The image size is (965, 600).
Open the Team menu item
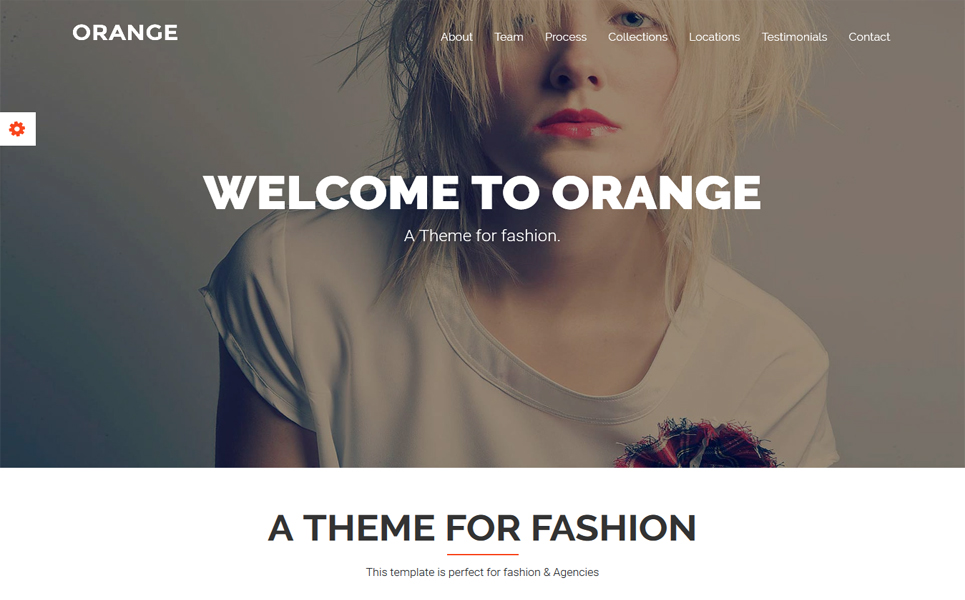[508, 37]
